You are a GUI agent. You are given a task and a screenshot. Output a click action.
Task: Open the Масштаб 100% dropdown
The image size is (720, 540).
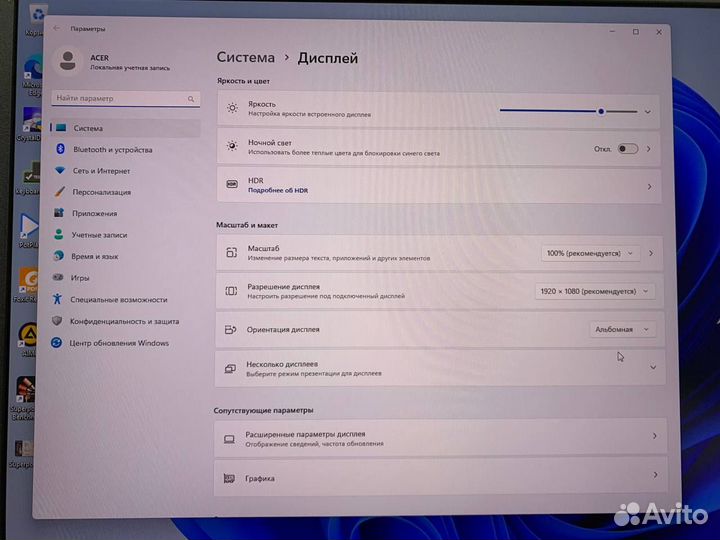(x=589, y=254)
